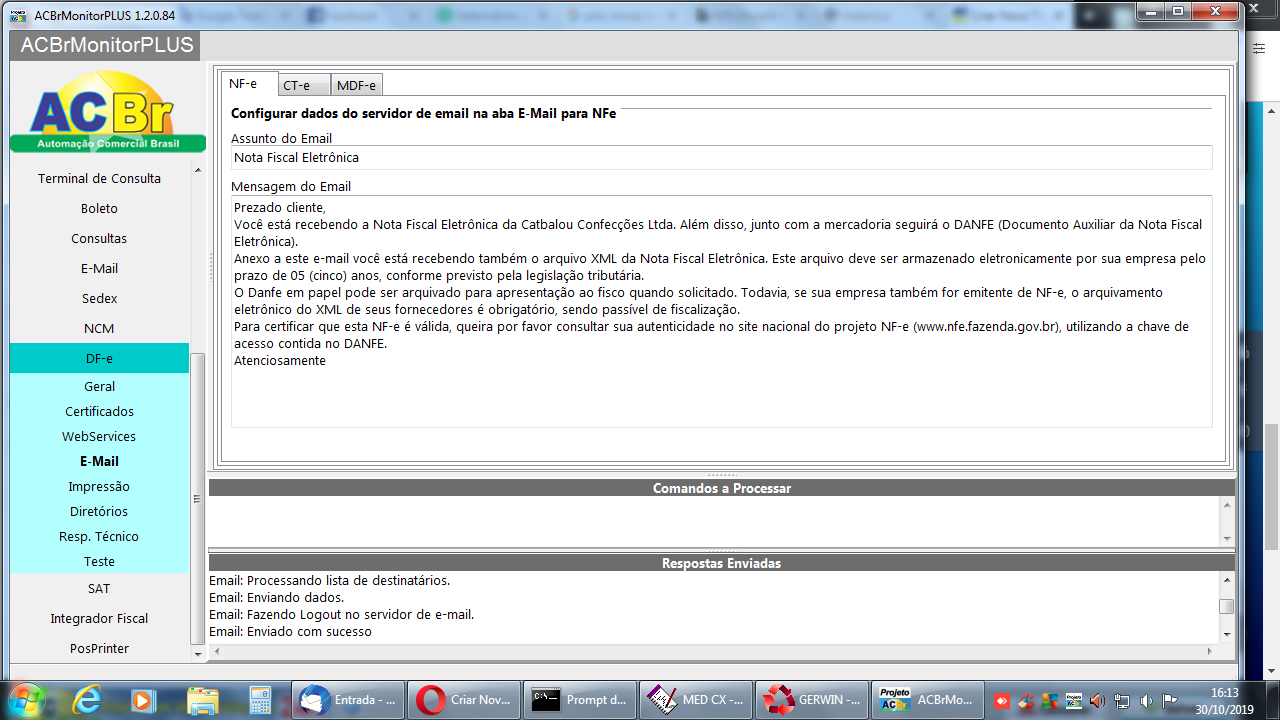Image resolution: width=1280 pixels, height=720 pixels.
Task: Switch to Prompt de comando window
Action: tap(581, 700)
